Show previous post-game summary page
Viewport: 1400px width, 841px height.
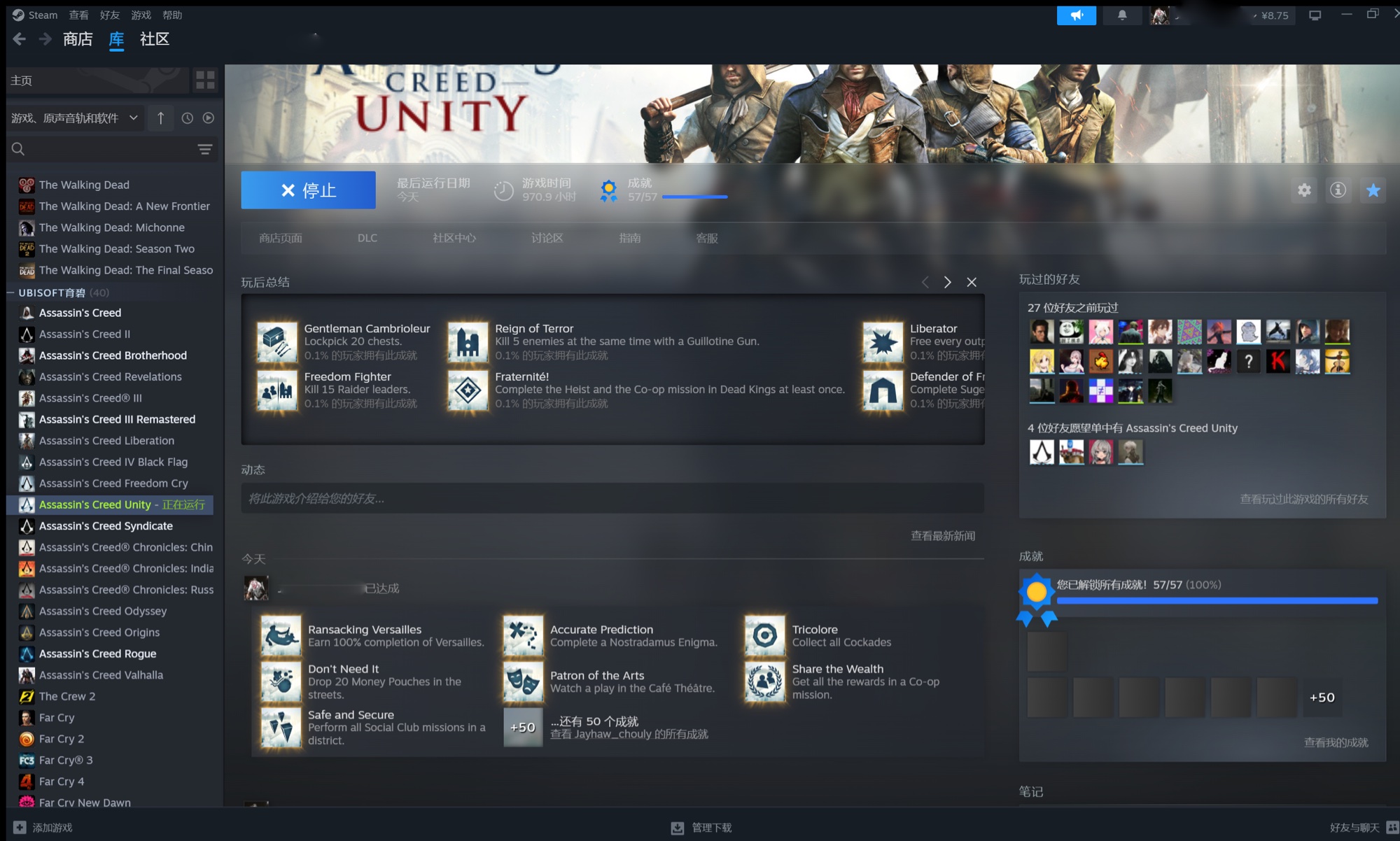coord(925,282)
